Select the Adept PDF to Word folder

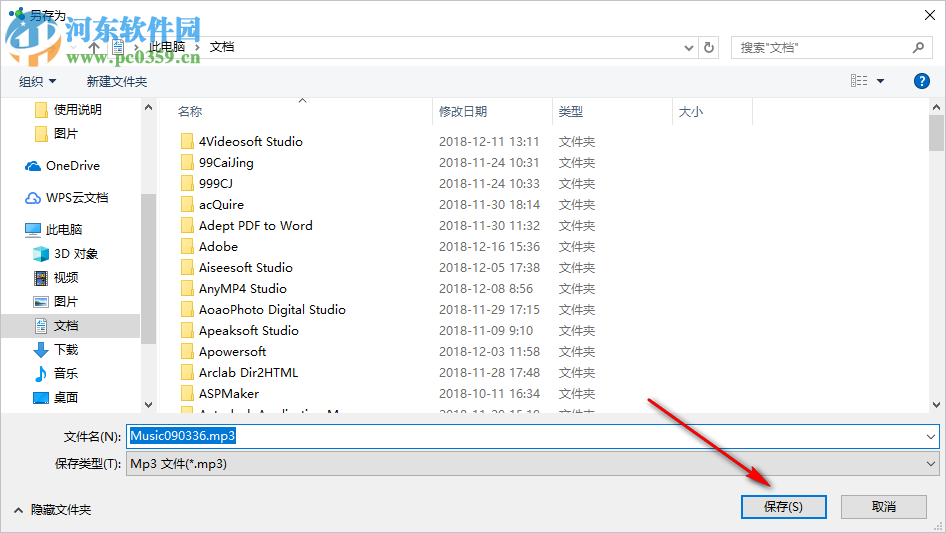pos(256,226)
